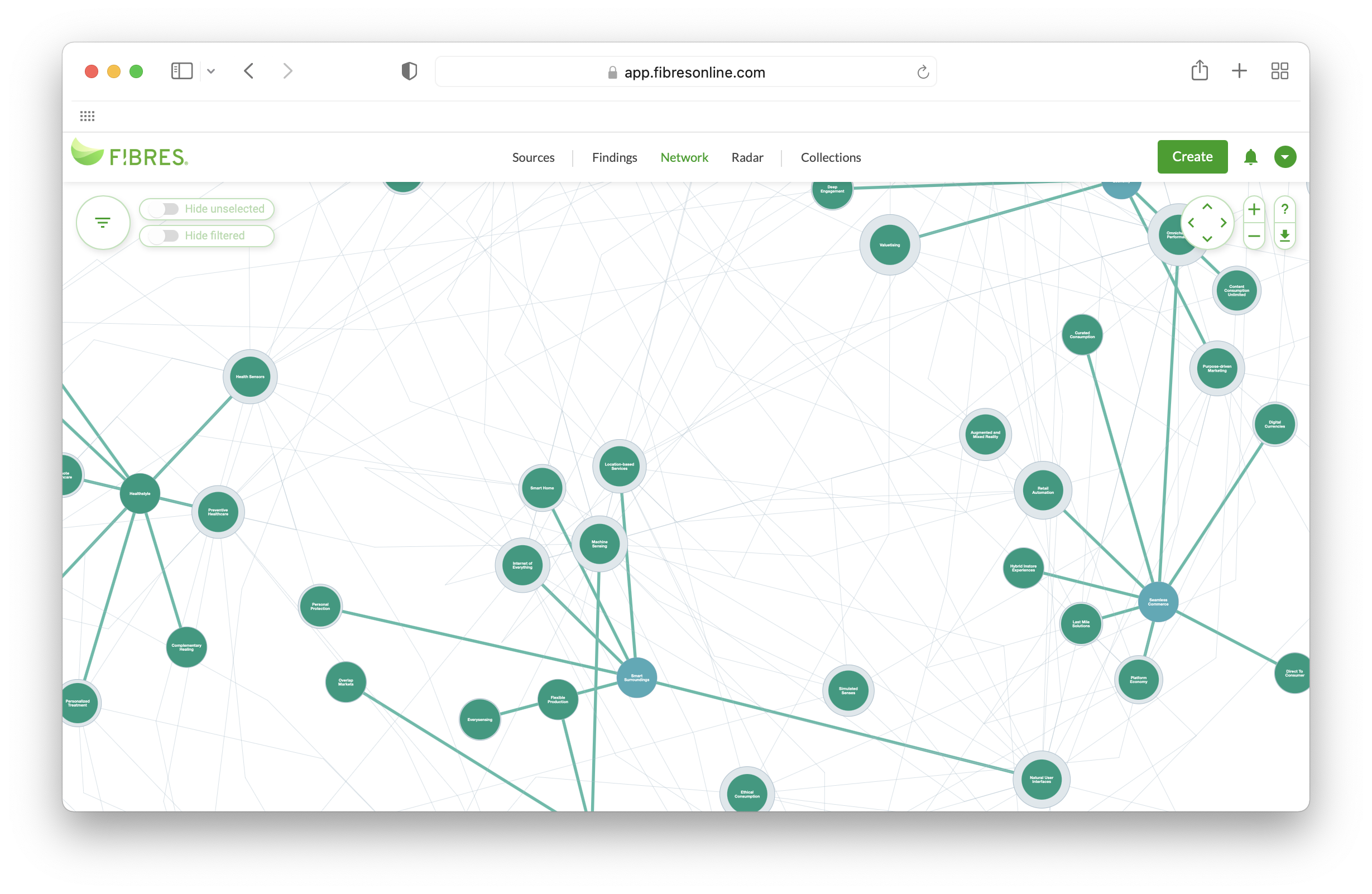The width and height of the screenshot is (1372, 894).
Task: Download the network view via download icon
Action: (1284, 236)
